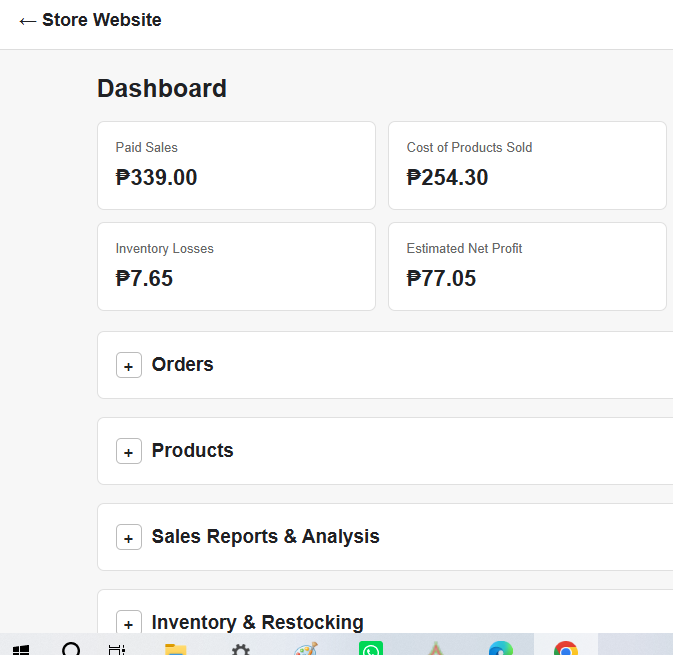Expand Sales Reports & Analysis section
The height and width of the screenshot is (655, 673).
pyautogui.click(x=129, y=537)
